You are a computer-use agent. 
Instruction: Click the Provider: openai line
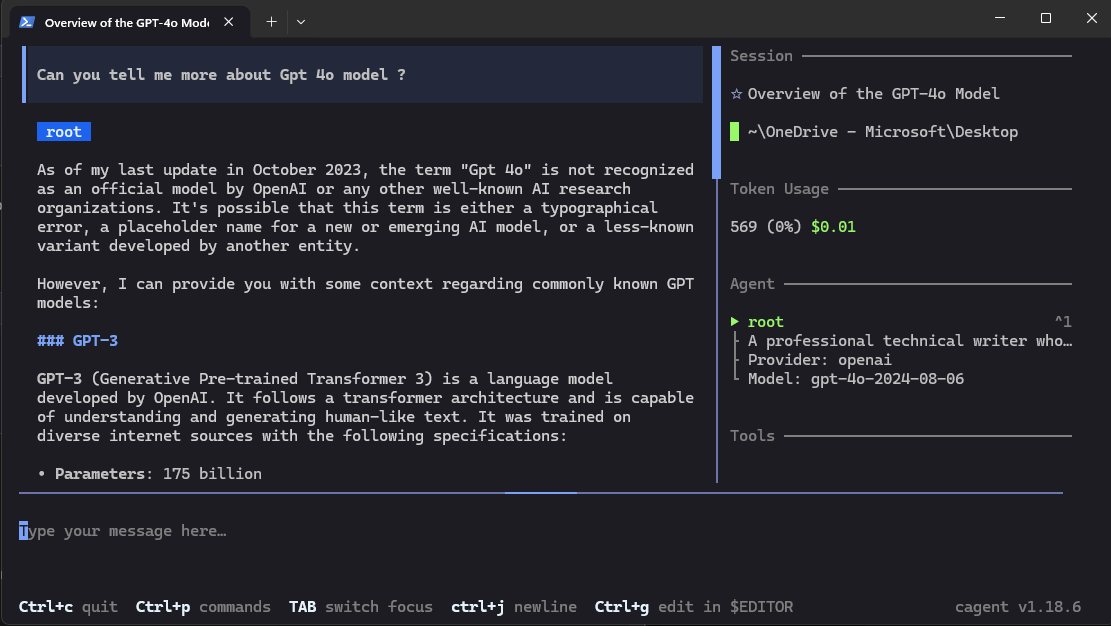[820, 360]
